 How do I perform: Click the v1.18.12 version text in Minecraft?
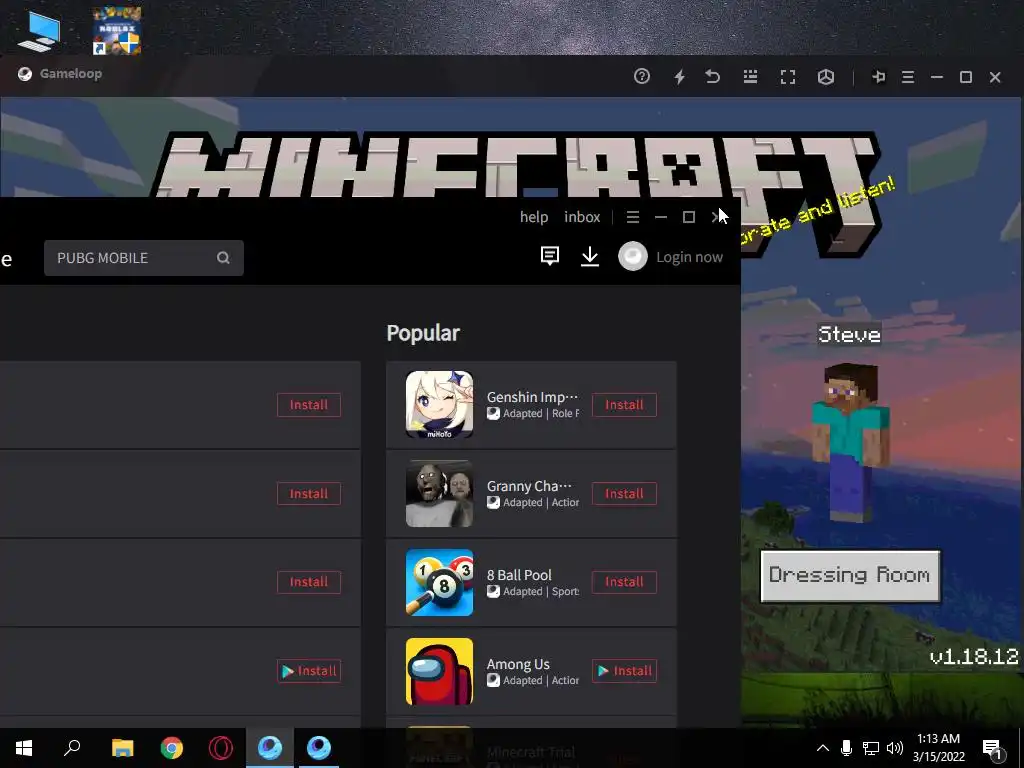pyautogui.click(x=974, y=656)
